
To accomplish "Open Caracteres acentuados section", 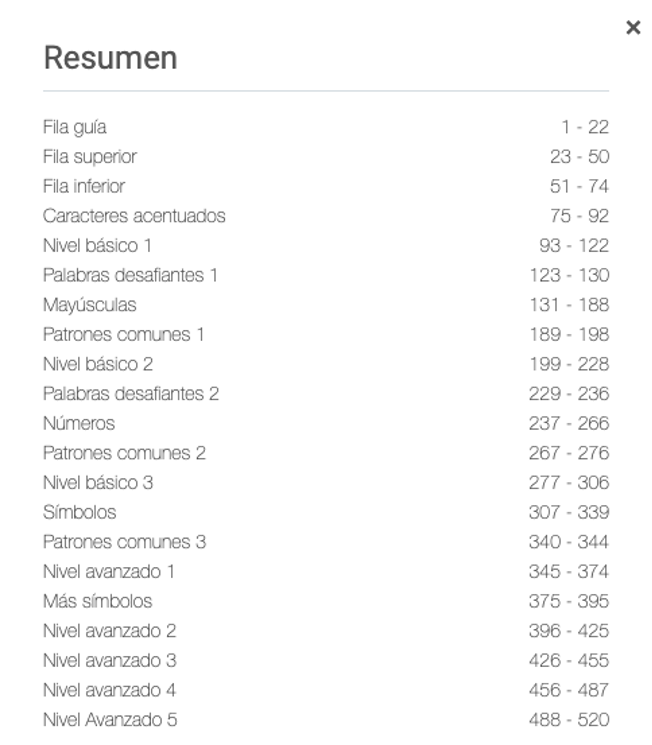I will 134,216.
